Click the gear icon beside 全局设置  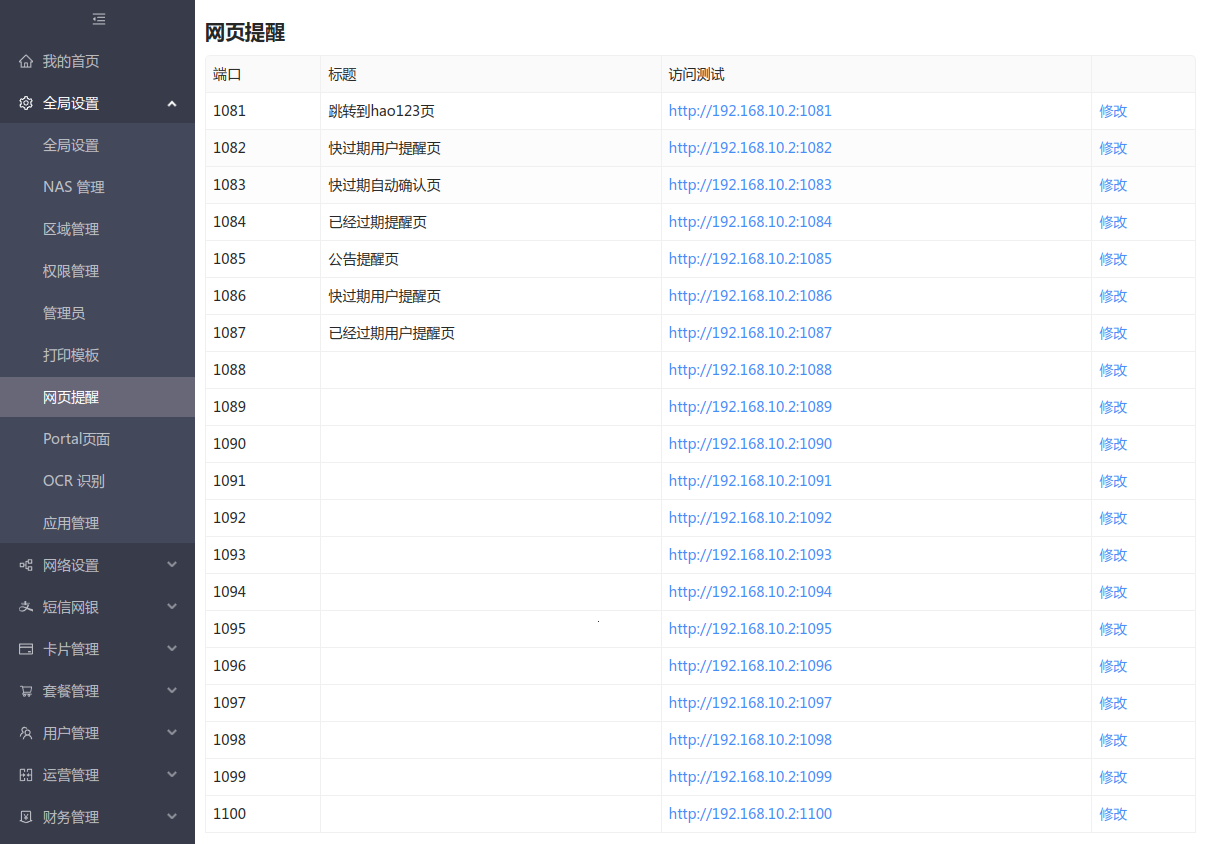point(26,104)
